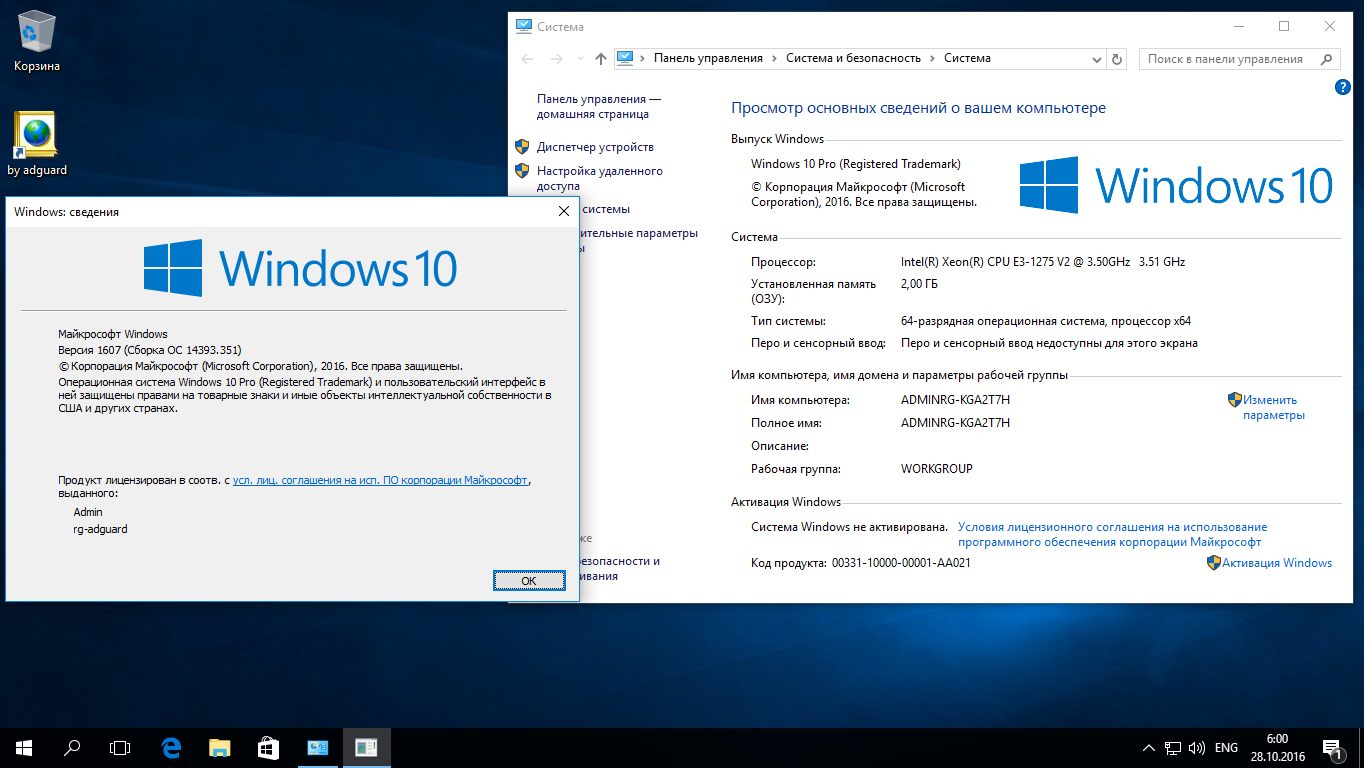Open 'Панель управления — домашняя страница' link
1364x768 pixels.
(598, 107)
